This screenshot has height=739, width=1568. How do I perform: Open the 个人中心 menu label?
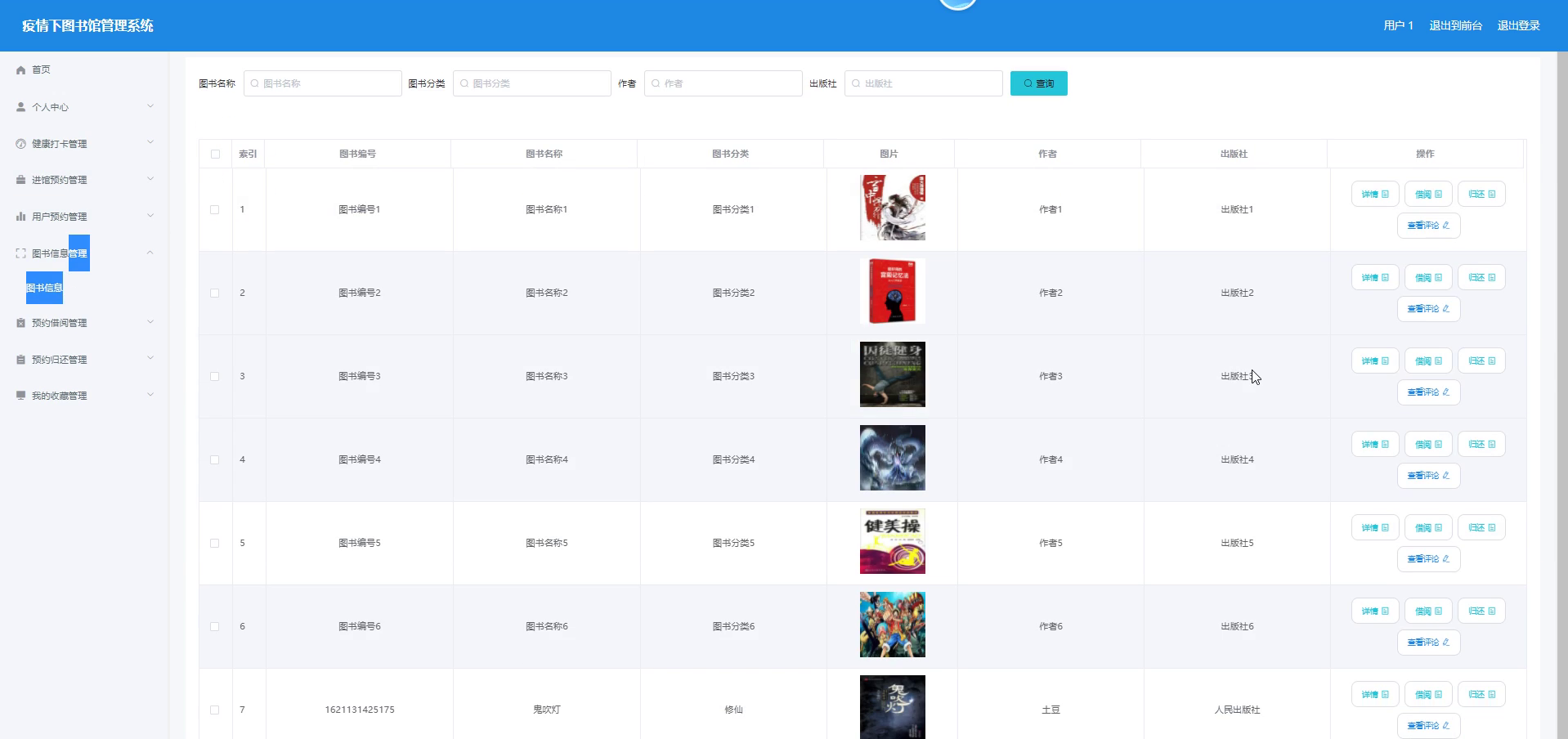(x=50, y=107)
